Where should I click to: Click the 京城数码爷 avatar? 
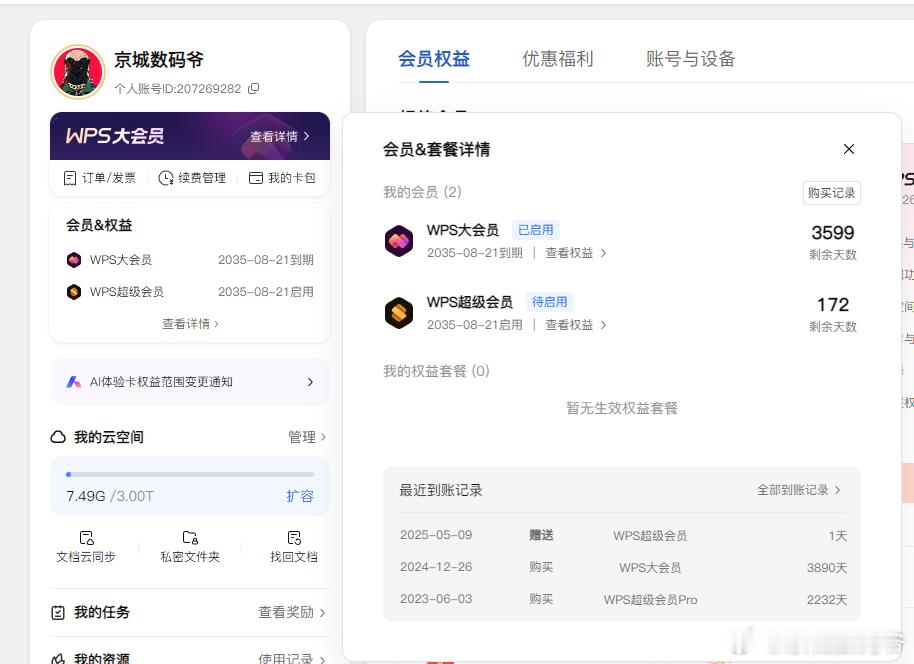76,72
